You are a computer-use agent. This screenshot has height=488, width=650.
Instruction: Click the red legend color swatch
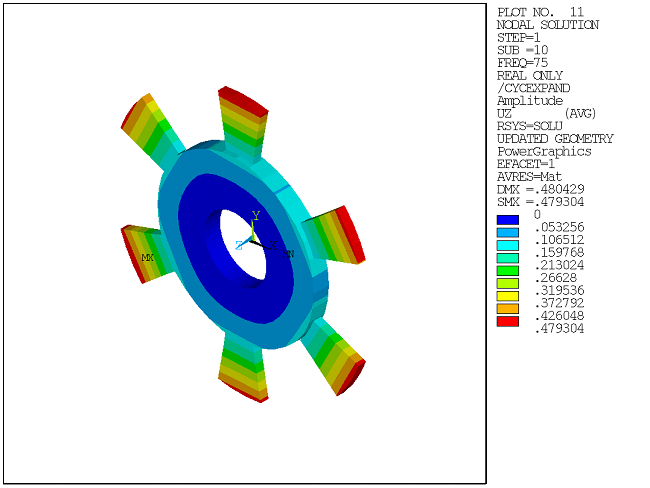[508, 321]
